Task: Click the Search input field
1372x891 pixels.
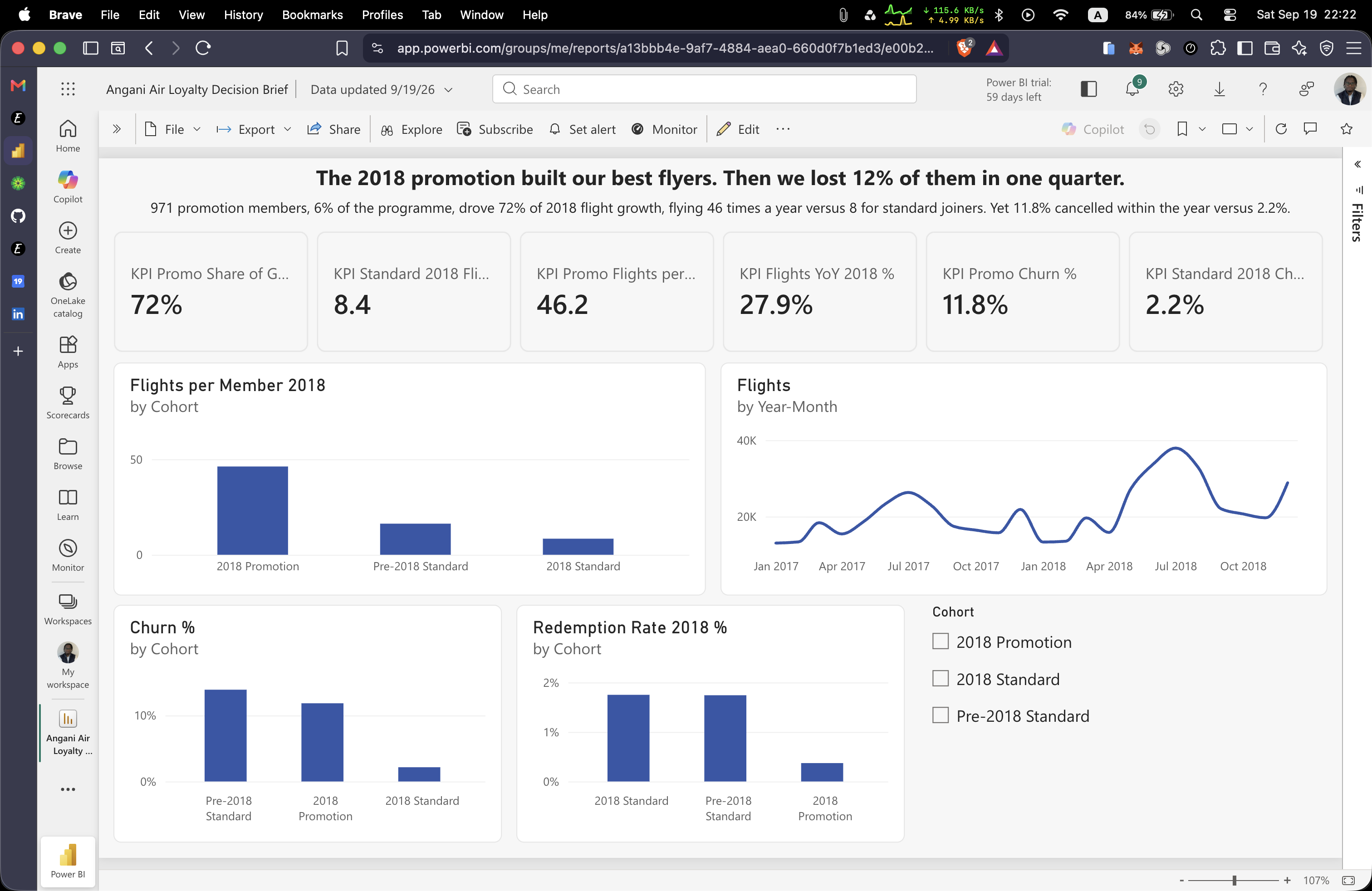Action: point(704,89)
